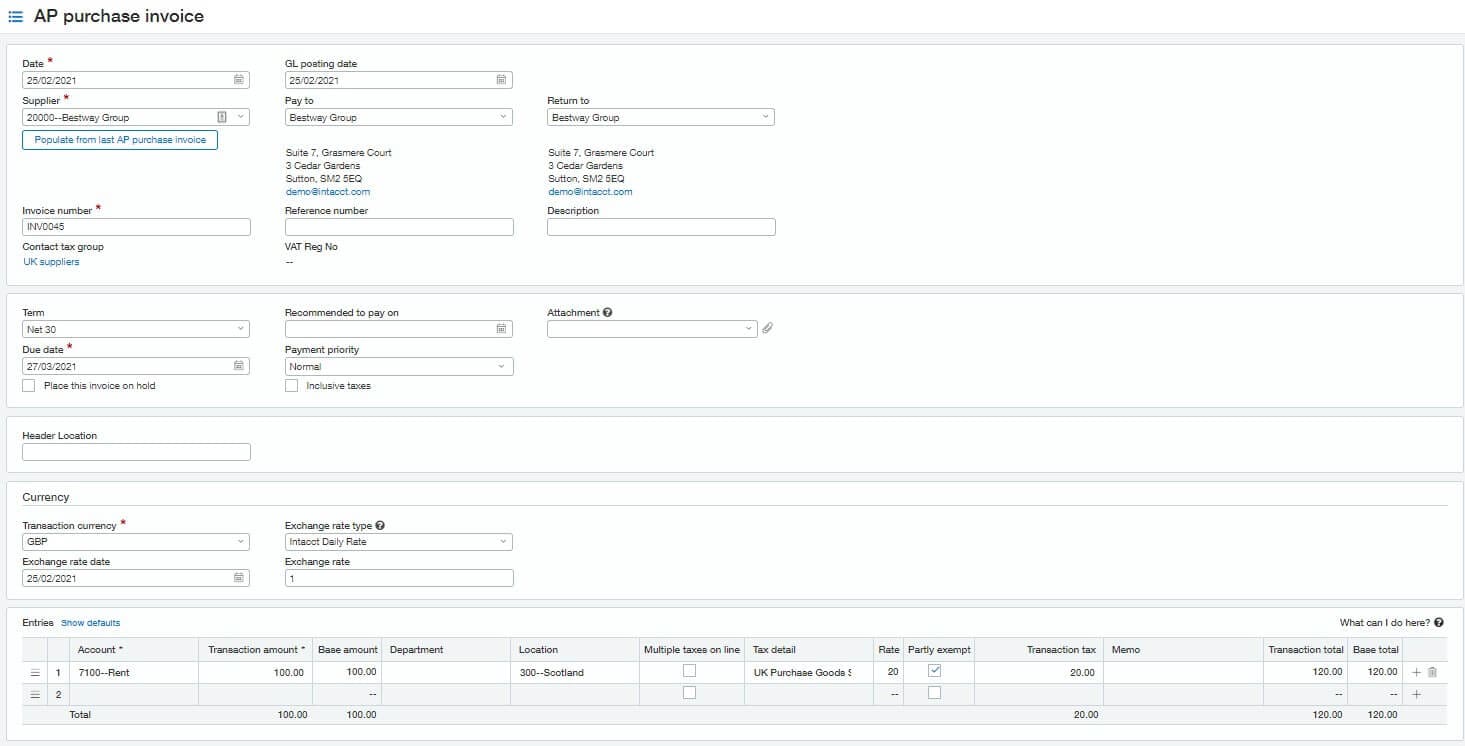
Task: Click the Account cell in row 2
Action: click(x=134, y=694)
